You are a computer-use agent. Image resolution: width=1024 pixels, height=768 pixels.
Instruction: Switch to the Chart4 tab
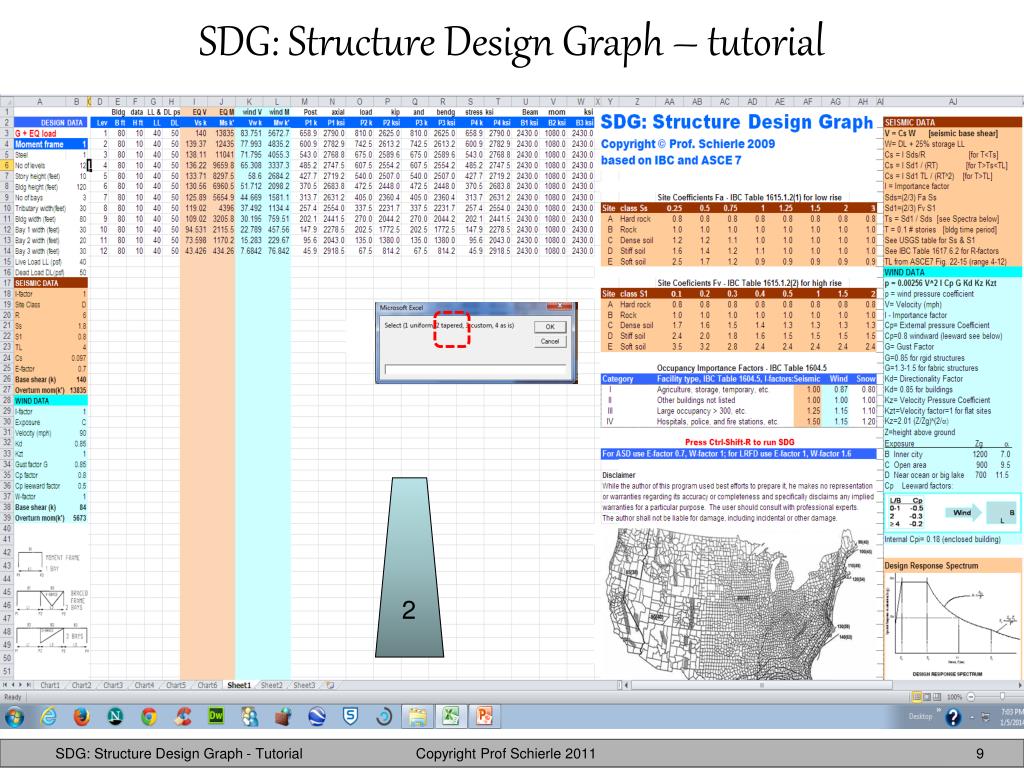click(144, 685)
